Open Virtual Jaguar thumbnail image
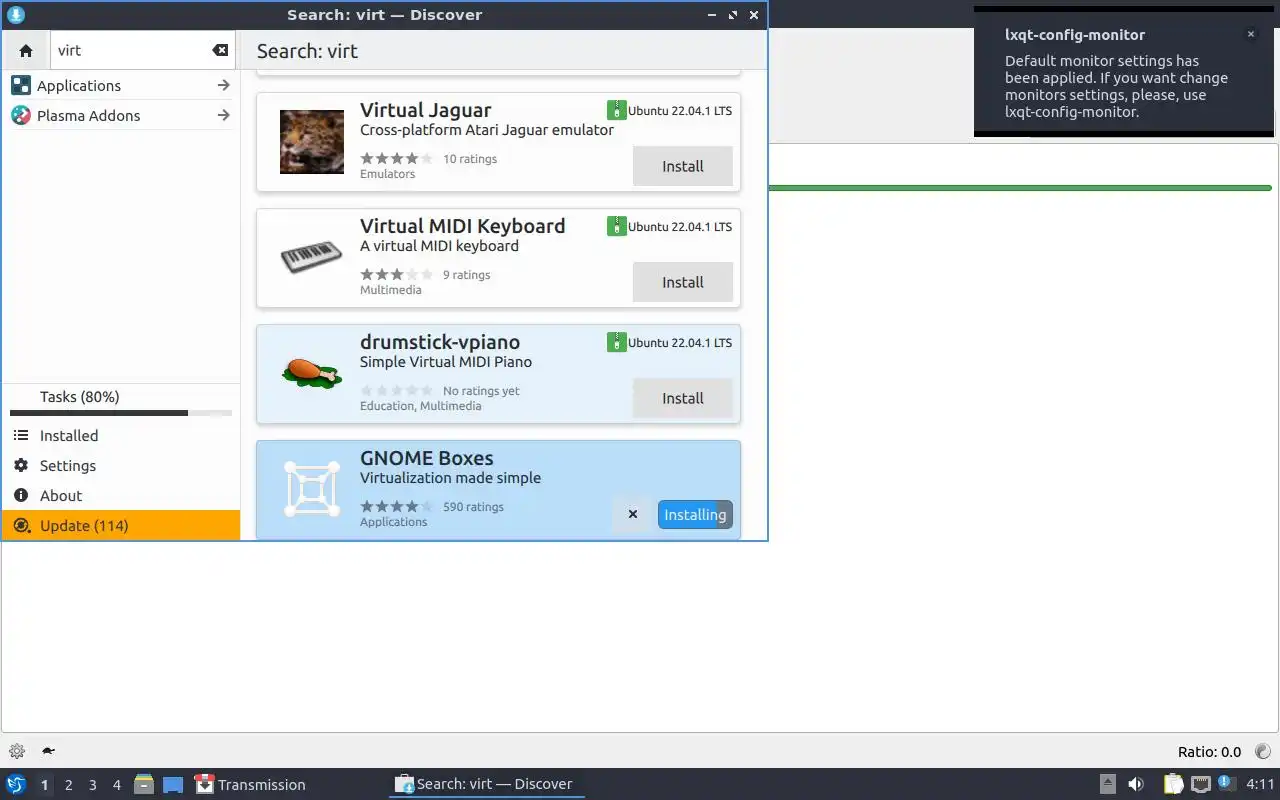Viewport: 1280px width, 800px height. click(x=312, y=142)
